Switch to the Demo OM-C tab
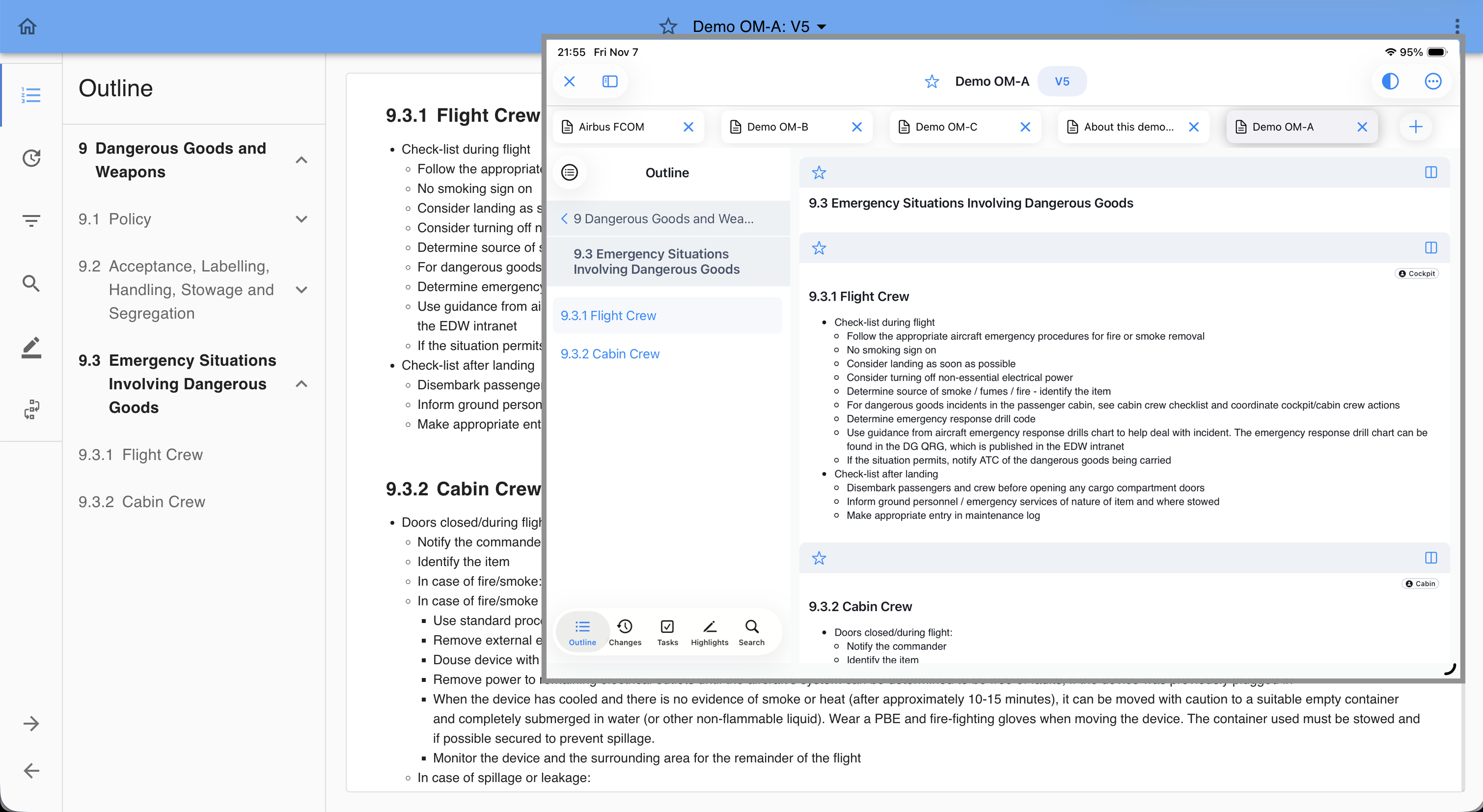Viewport: 1483px width, 812px height. [x=946, y=127]
